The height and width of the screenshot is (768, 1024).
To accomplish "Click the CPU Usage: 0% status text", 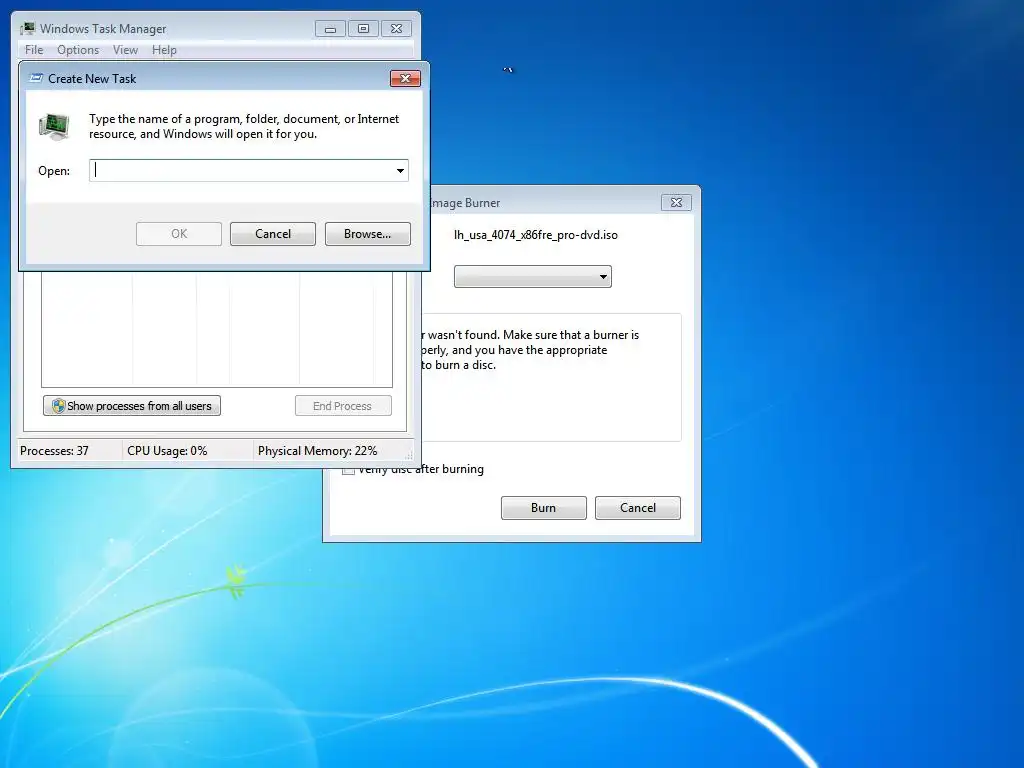I will [167, 451].
